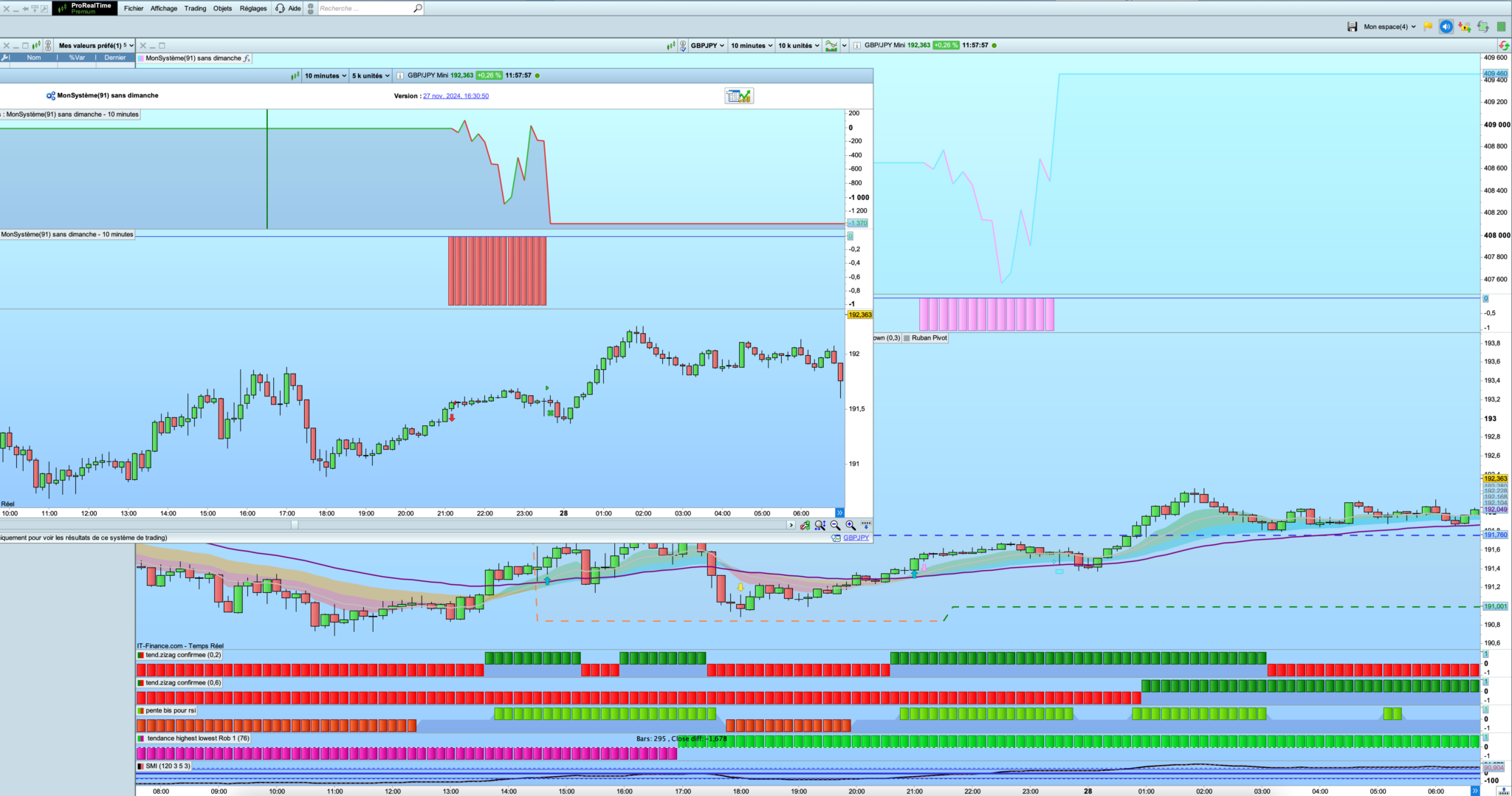Open the version link 27 nov. 2024, 16:30:50
The image size is (1512, 796).
[x=456, y=96]
